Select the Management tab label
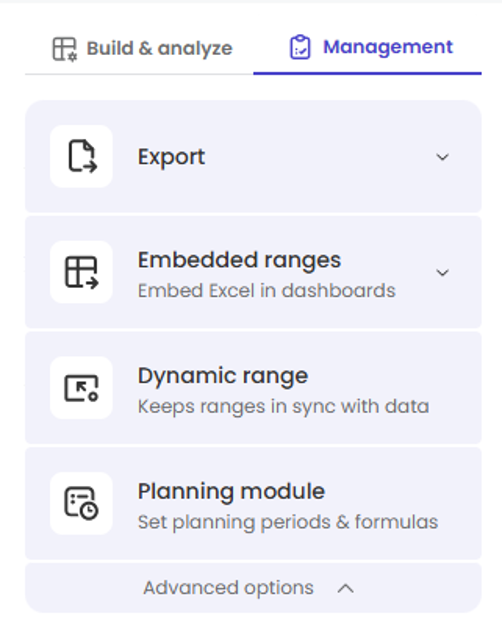Screen dimensions: 502x641 pyautogui.click(x=388, y=47)
